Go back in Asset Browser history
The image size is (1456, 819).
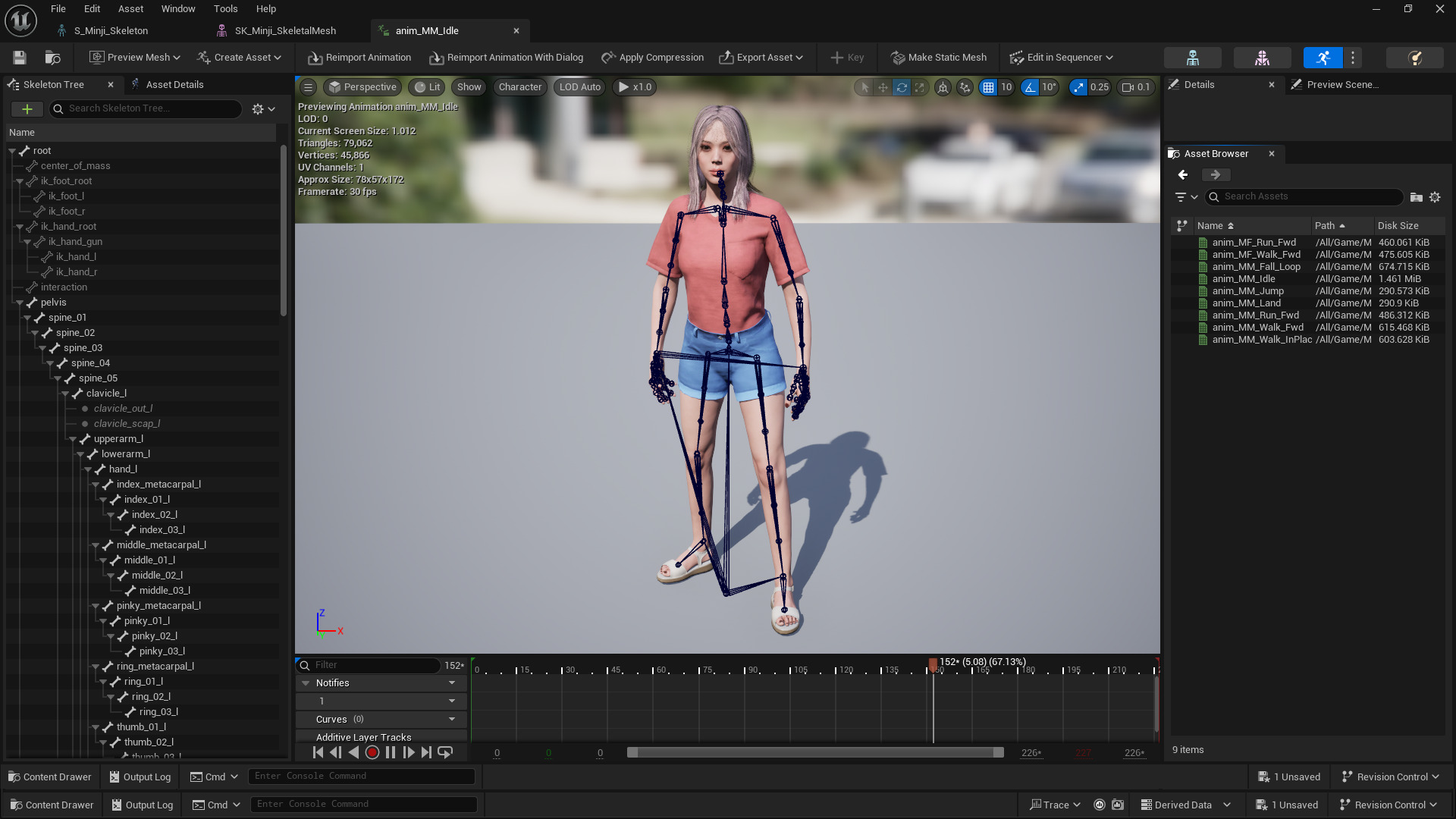1183,175
